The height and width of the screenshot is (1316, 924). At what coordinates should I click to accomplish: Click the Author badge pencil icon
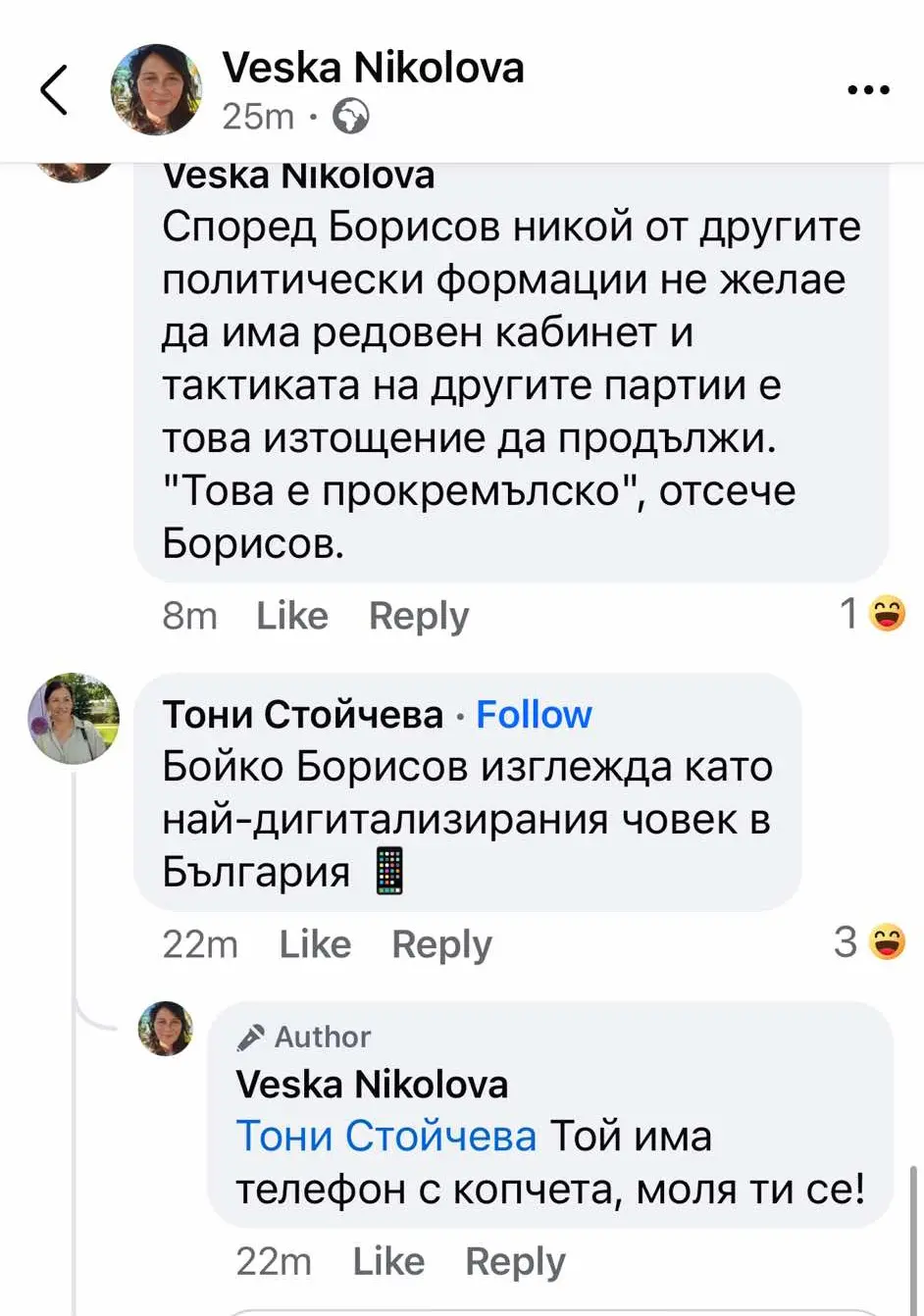[x=251, y=1037]
